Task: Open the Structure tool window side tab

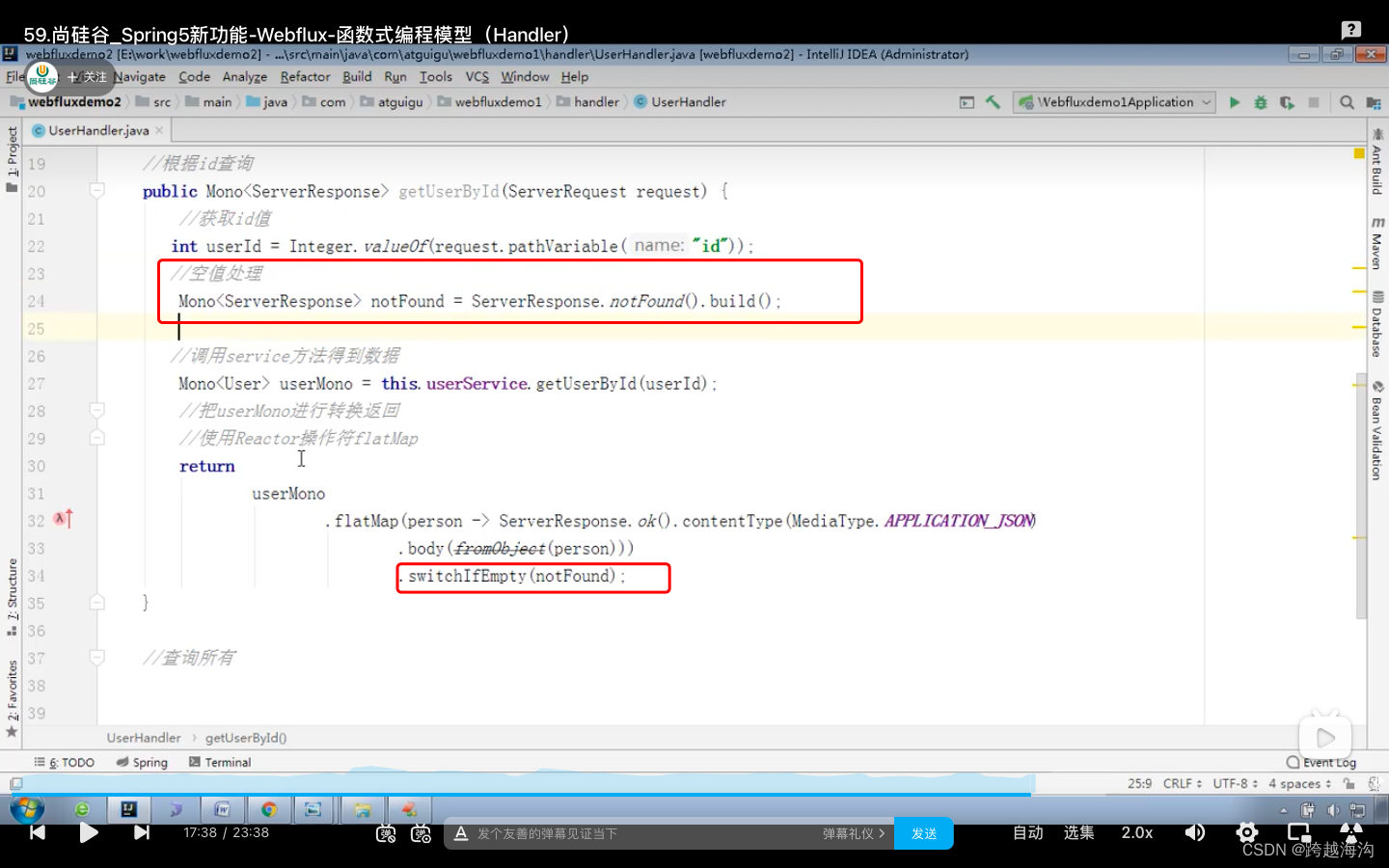Action: click(12, 597)
